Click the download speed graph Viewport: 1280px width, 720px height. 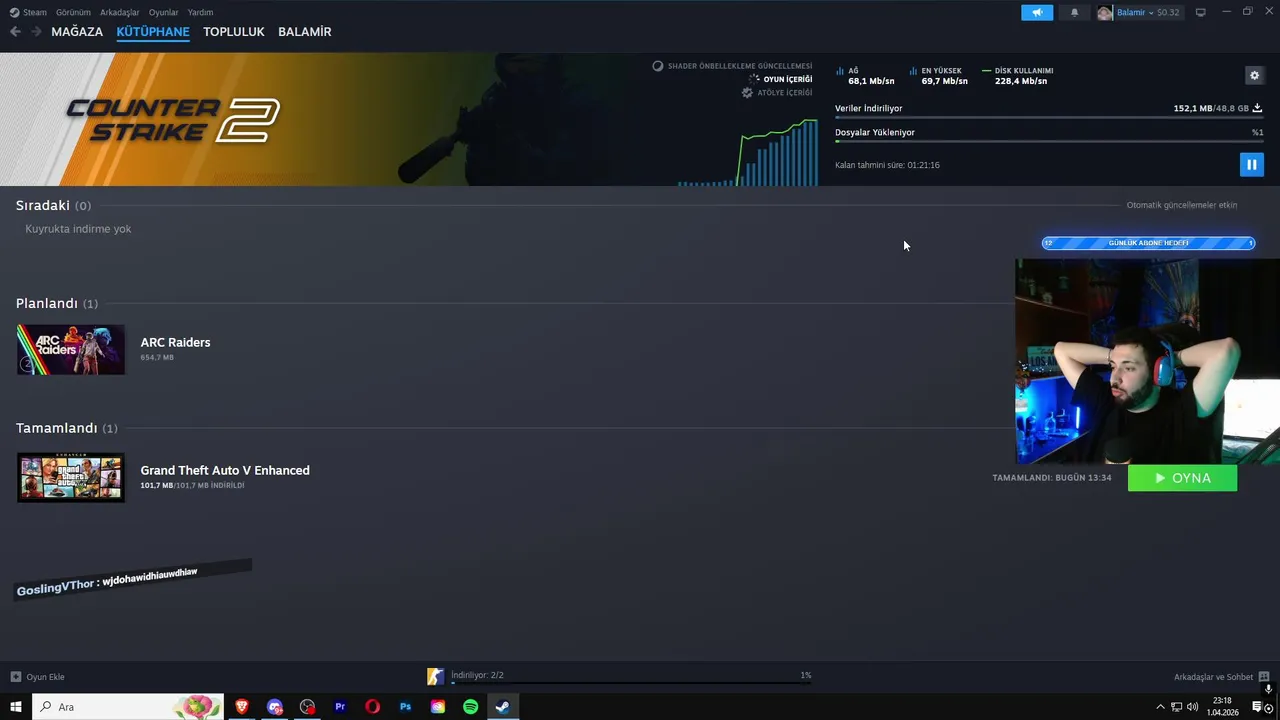748,152
